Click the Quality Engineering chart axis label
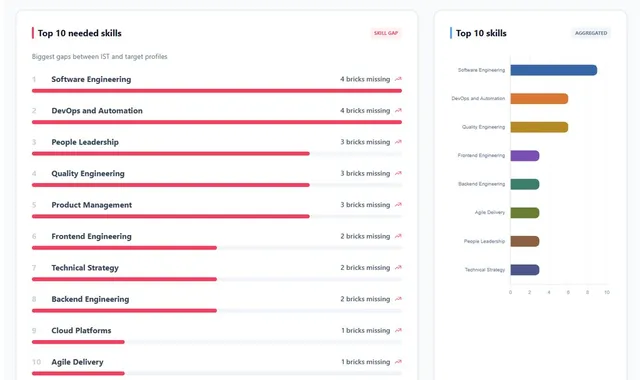Screen dimensions: 640x380 click(483, 127)
